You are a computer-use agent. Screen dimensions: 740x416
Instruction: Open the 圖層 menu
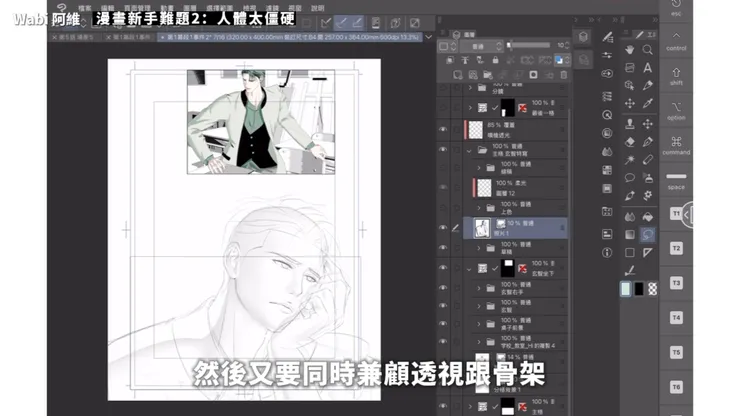pyautogui.click(x=190, y=8)
